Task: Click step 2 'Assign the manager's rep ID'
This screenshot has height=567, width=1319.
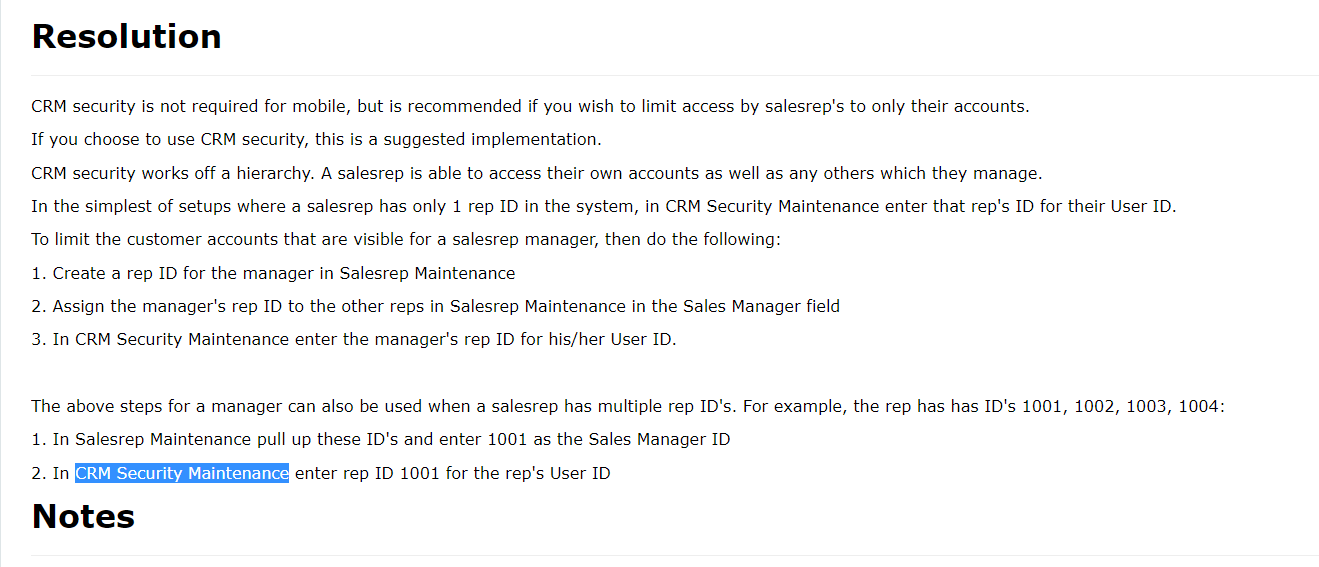Action: [x=436, y=306]
